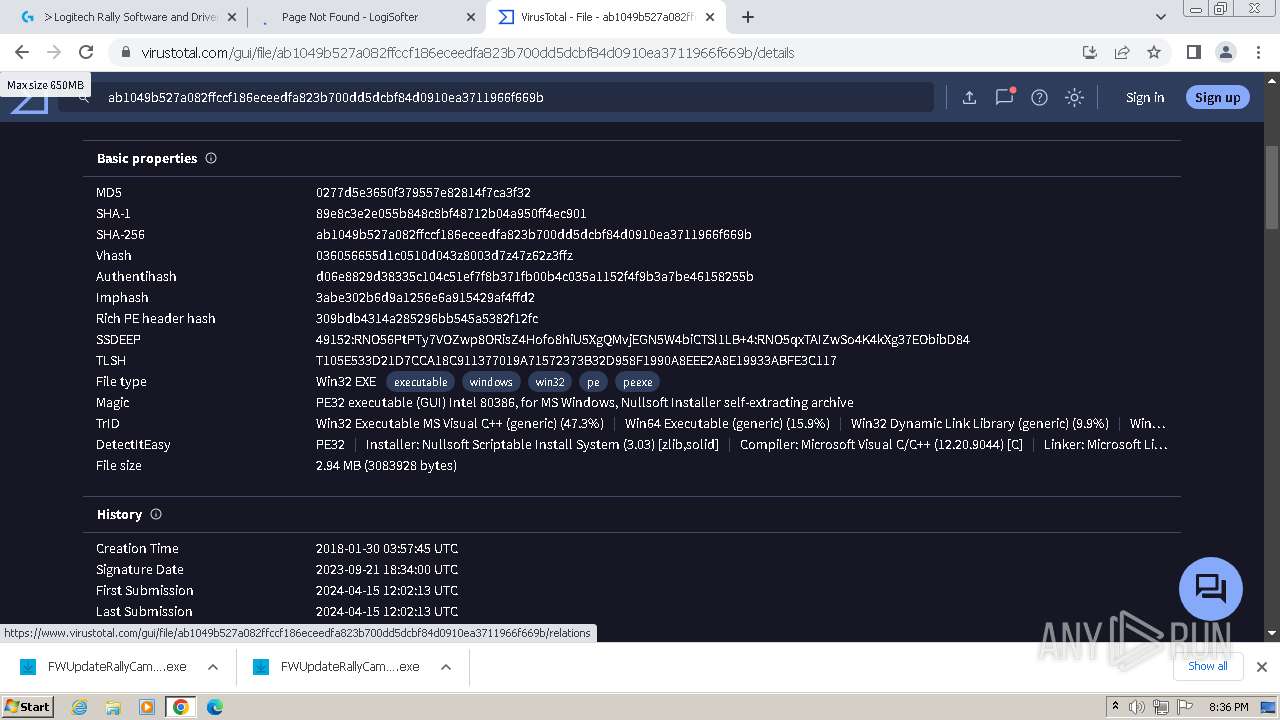1280x720 pixels.
Task: Click the Signature Date value
Action: 387,569
